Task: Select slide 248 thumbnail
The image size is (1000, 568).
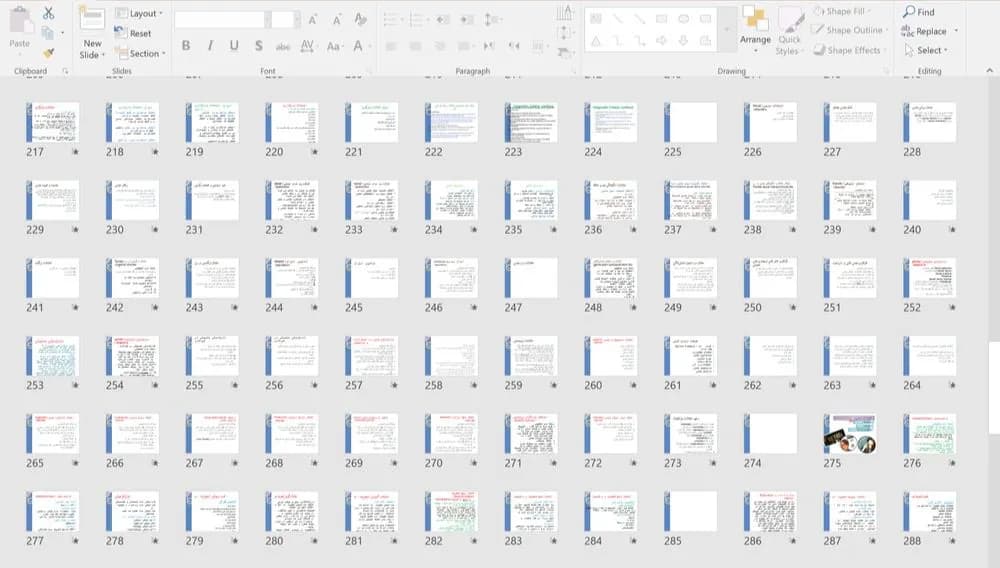Action: tap(610, 278)
